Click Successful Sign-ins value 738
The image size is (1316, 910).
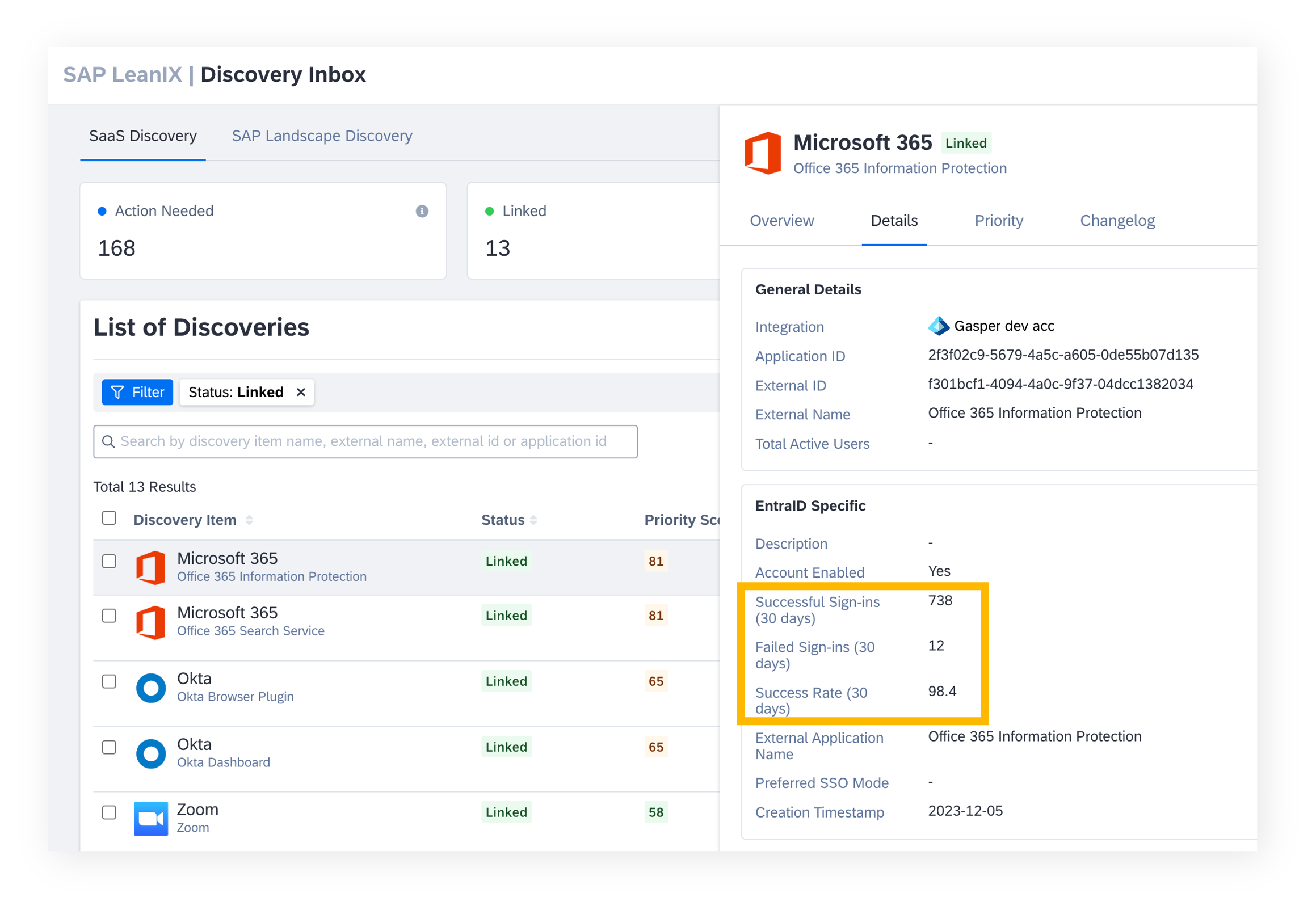coord(940,600)
